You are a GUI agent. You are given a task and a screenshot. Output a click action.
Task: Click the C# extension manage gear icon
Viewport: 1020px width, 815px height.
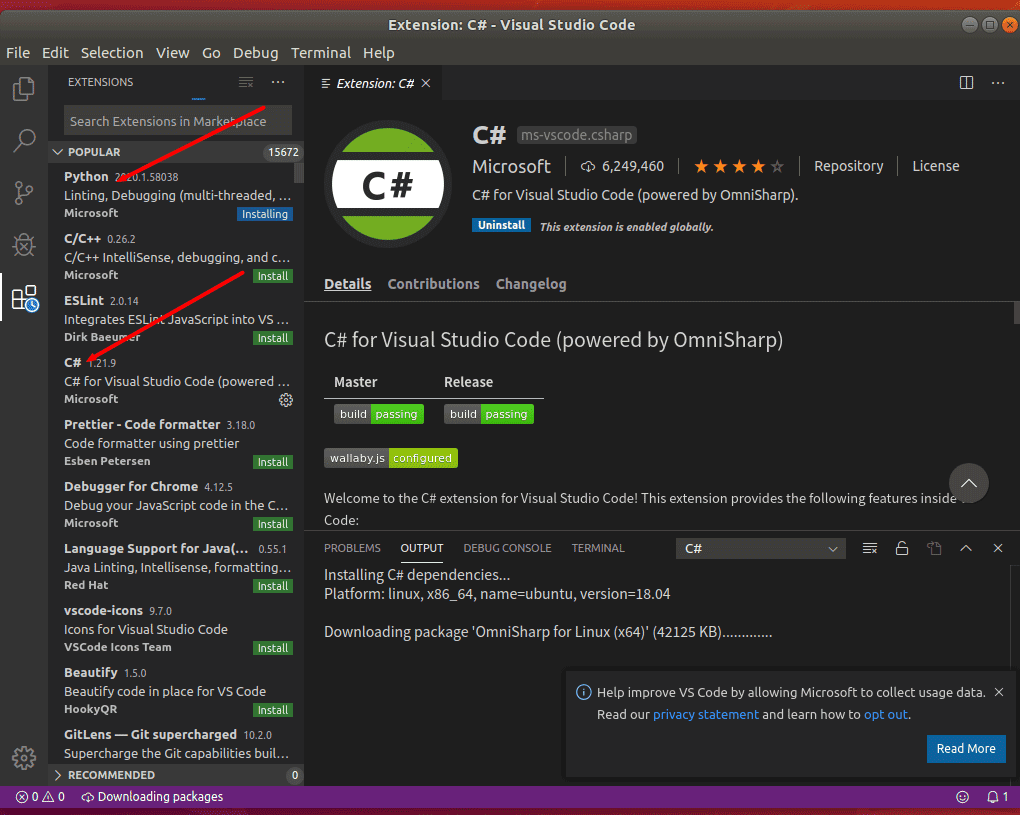(286, 400)
